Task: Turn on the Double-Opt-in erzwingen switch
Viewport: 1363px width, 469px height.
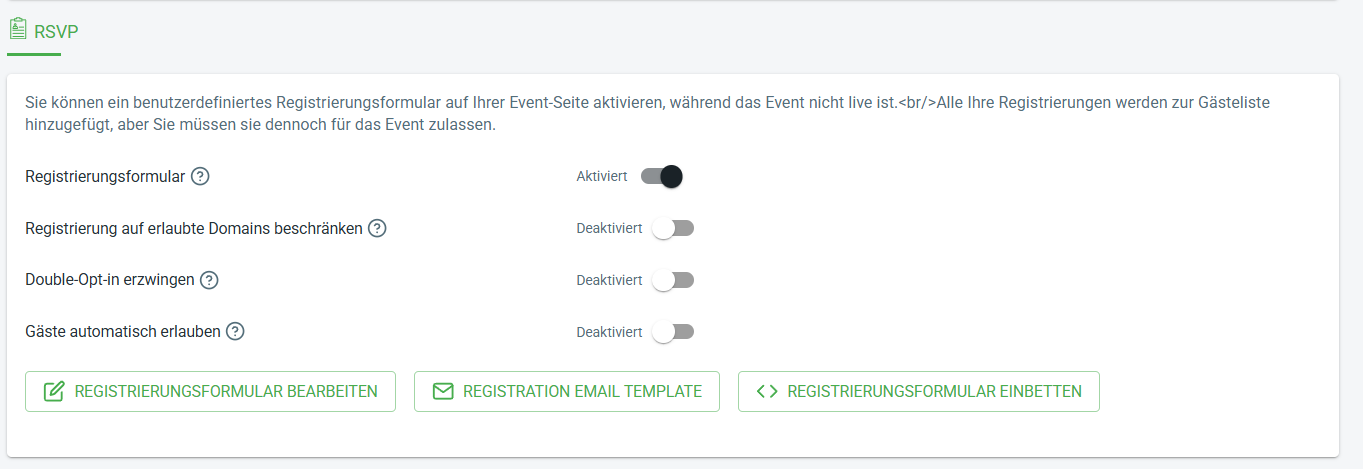Action: pos(673,280)
